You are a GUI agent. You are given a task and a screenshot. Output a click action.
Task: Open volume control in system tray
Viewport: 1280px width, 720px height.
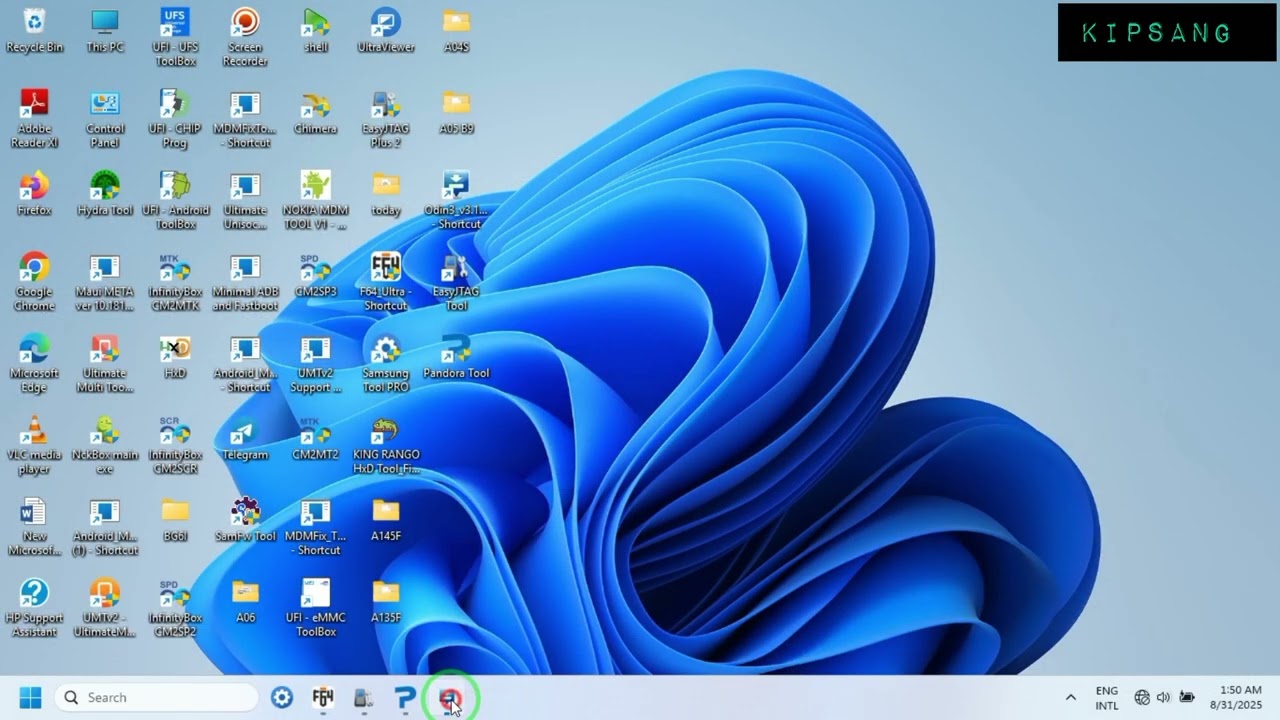point(1163,698)
